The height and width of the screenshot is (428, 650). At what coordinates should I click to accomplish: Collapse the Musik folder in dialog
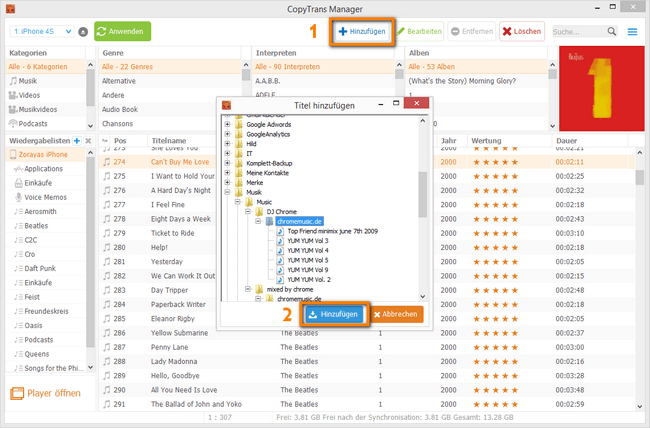[227, 192]
